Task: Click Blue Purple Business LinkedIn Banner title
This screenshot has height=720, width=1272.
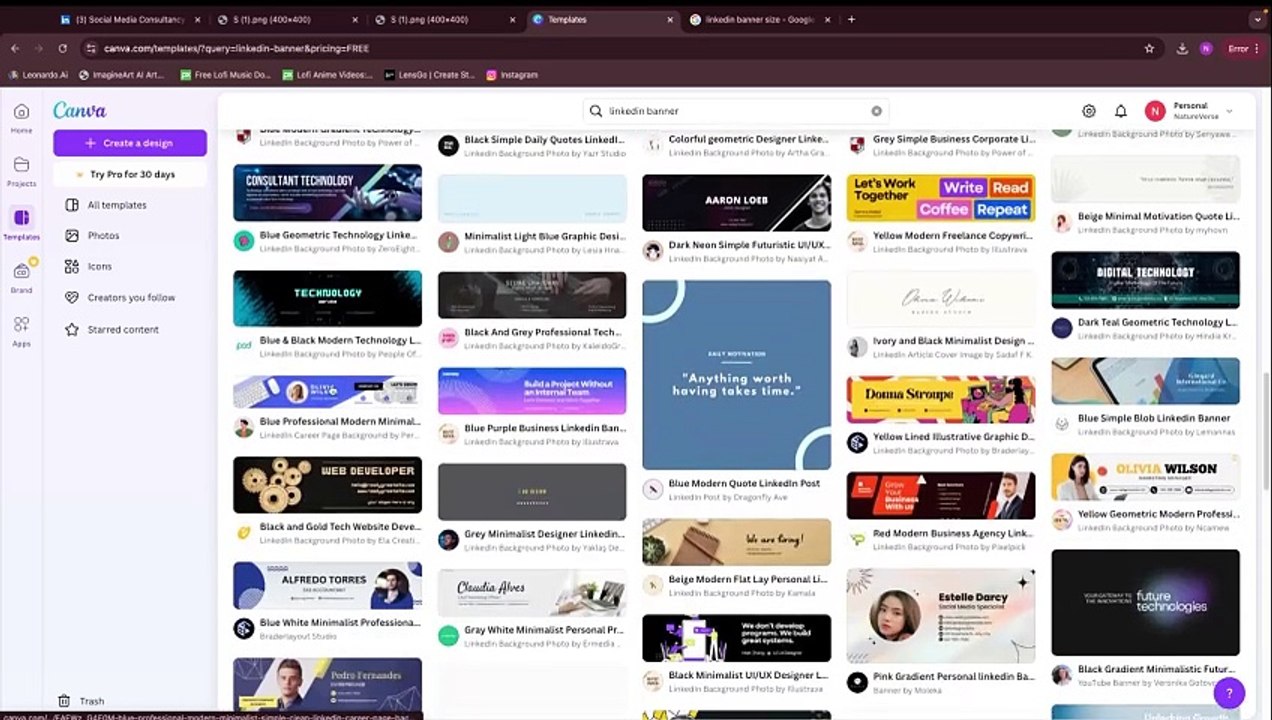Action: pyautogui.click(x=545, y=428)
